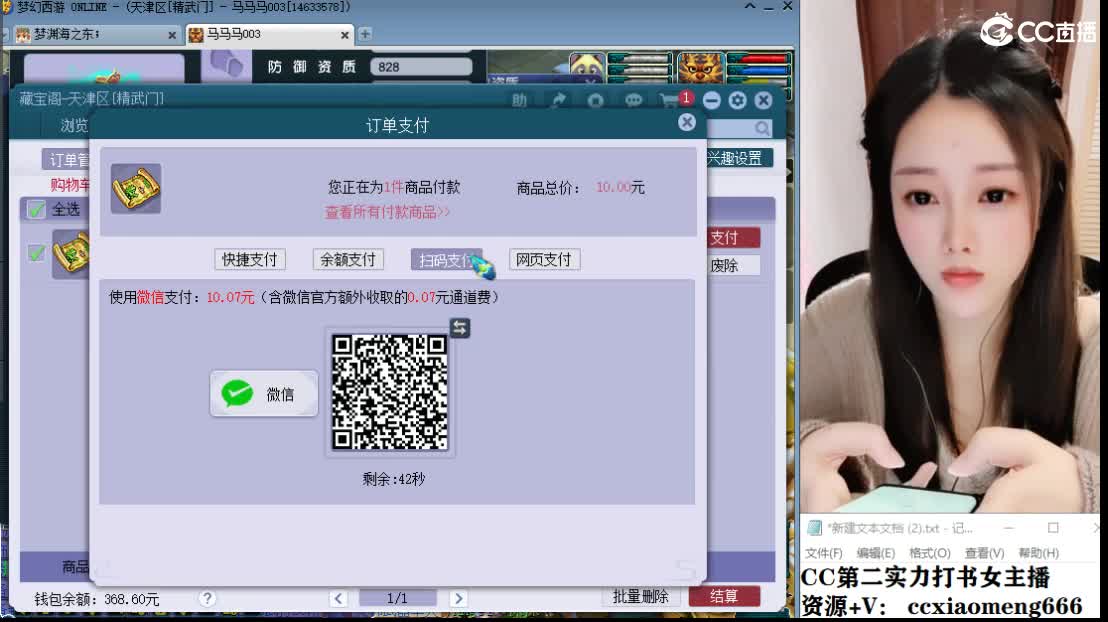
Task: Click the previous page arrow near 1/1
Action: tap(339, 596)
